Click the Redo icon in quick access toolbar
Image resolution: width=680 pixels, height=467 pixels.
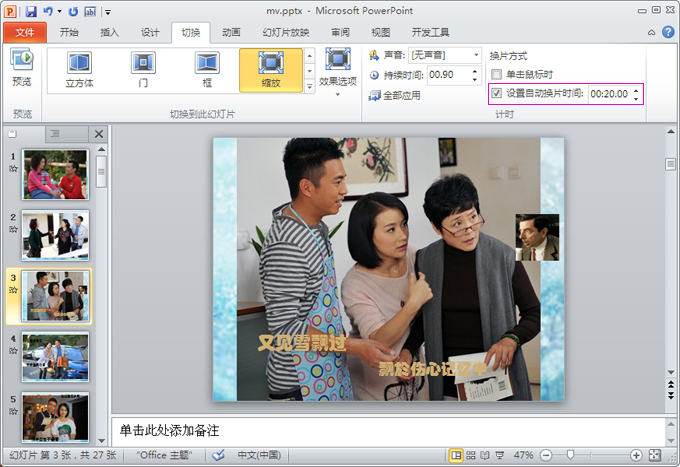pos(73,11)
